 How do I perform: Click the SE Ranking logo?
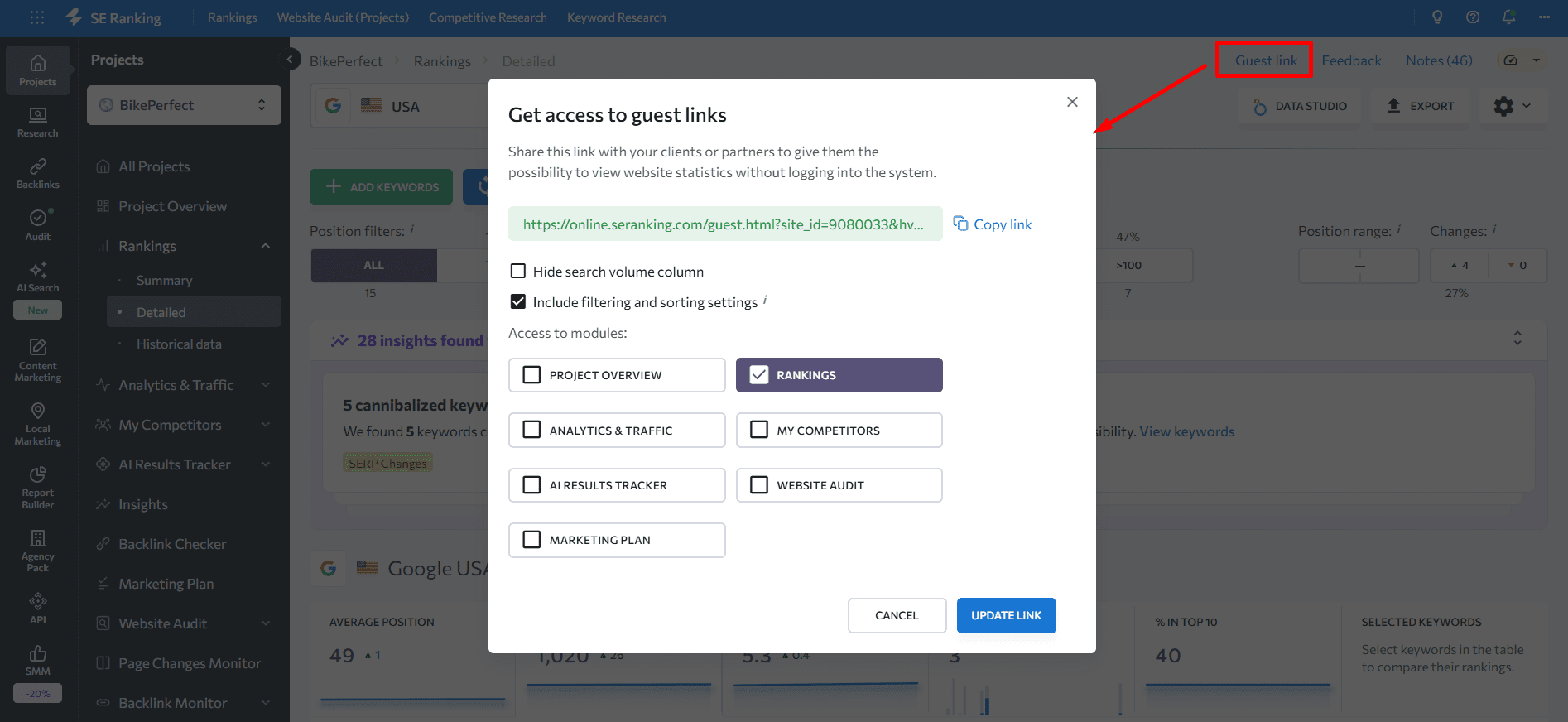click(113, 17)
